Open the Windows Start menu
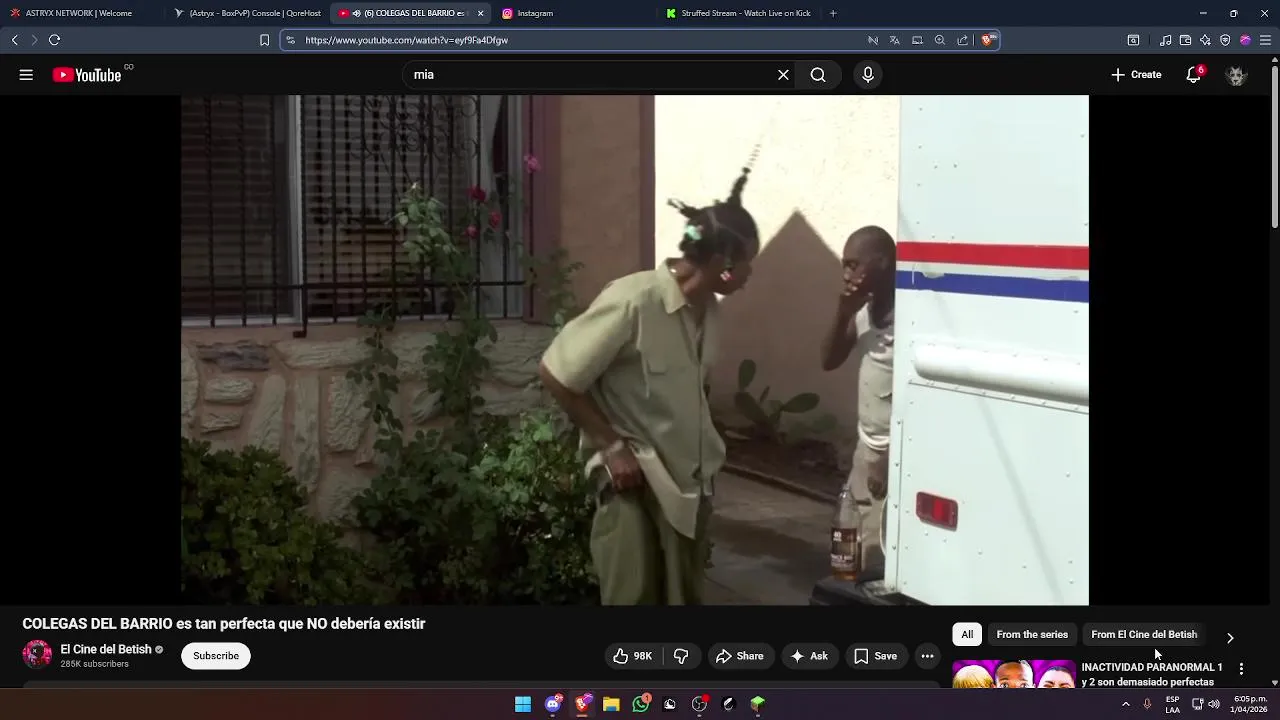1280x720 pixels. (x=523, y=704)
